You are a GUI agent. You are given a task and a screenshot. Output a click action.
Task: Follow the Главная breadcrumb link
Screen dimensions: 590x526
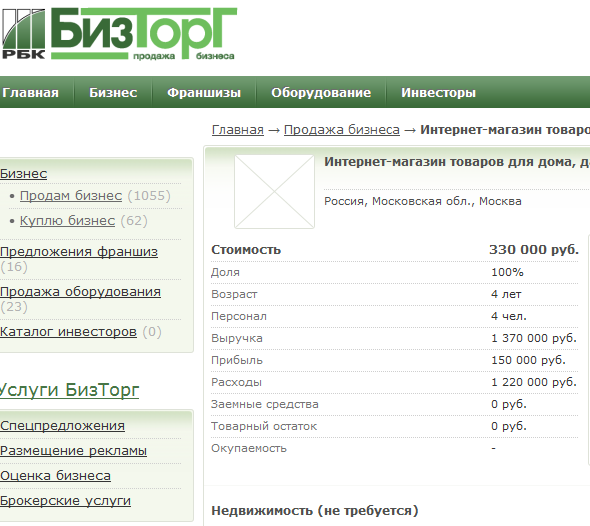(x=238, y=129)
